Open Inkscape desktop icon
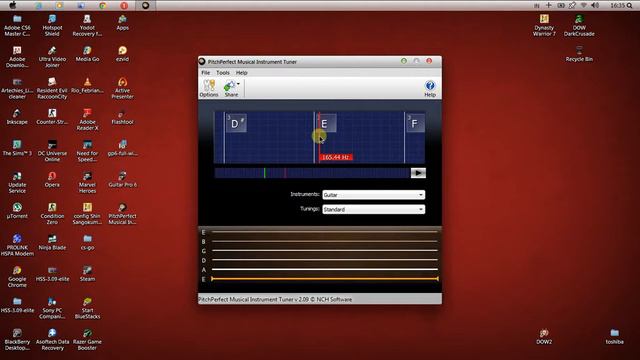 pos(17,117)
